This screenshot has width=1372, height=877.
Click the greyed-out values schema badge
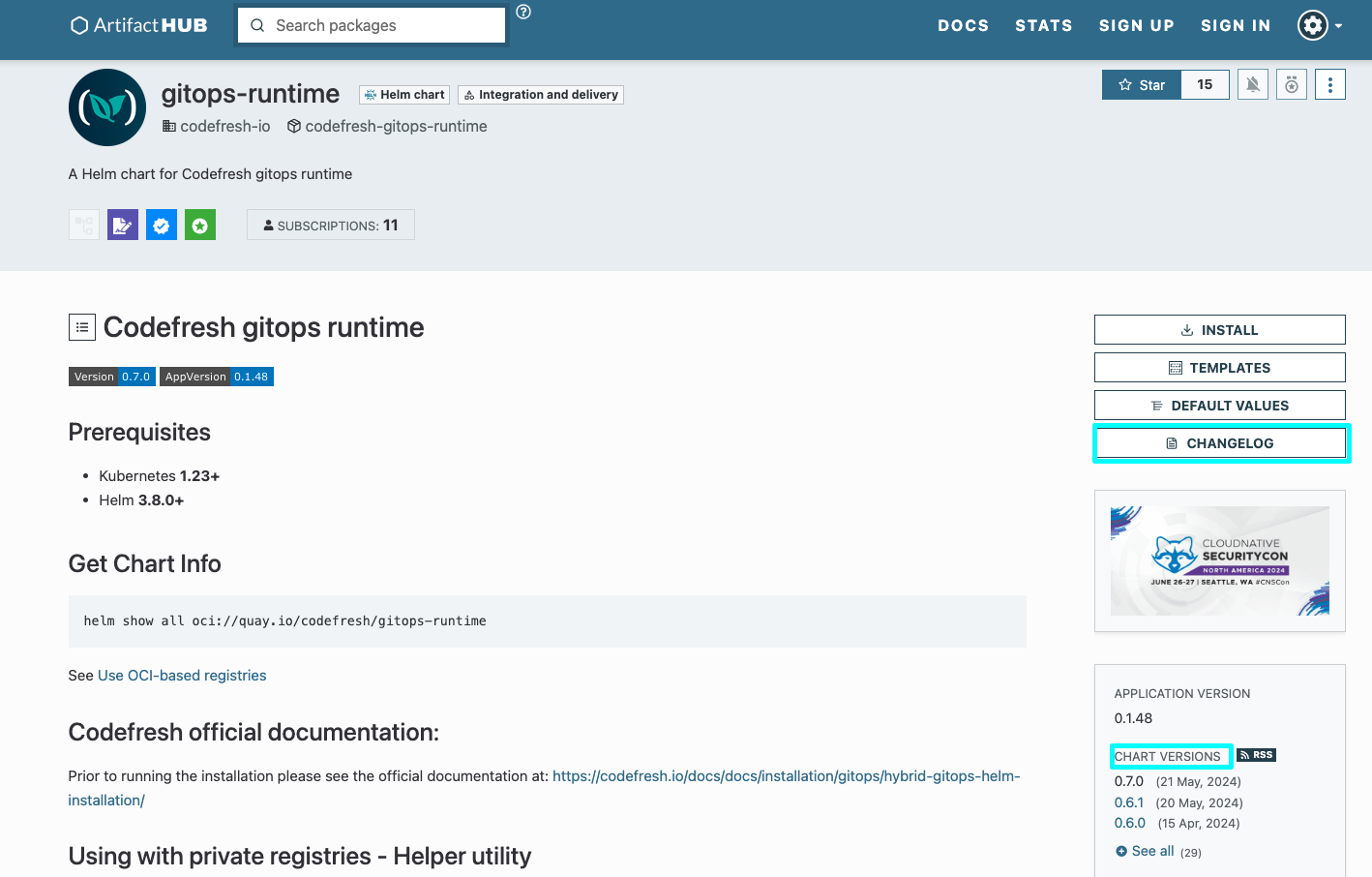pos(84,226)
